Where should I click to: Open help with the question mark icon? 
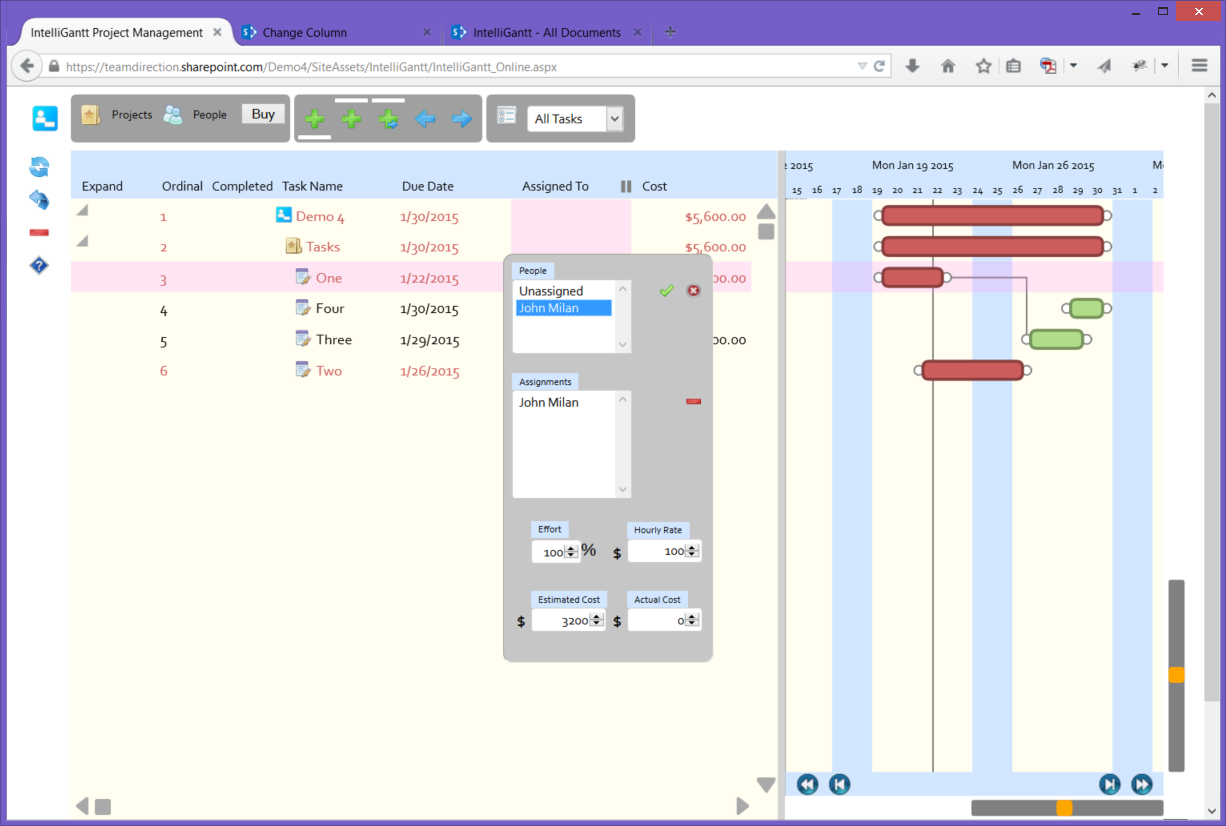(39, 265)
